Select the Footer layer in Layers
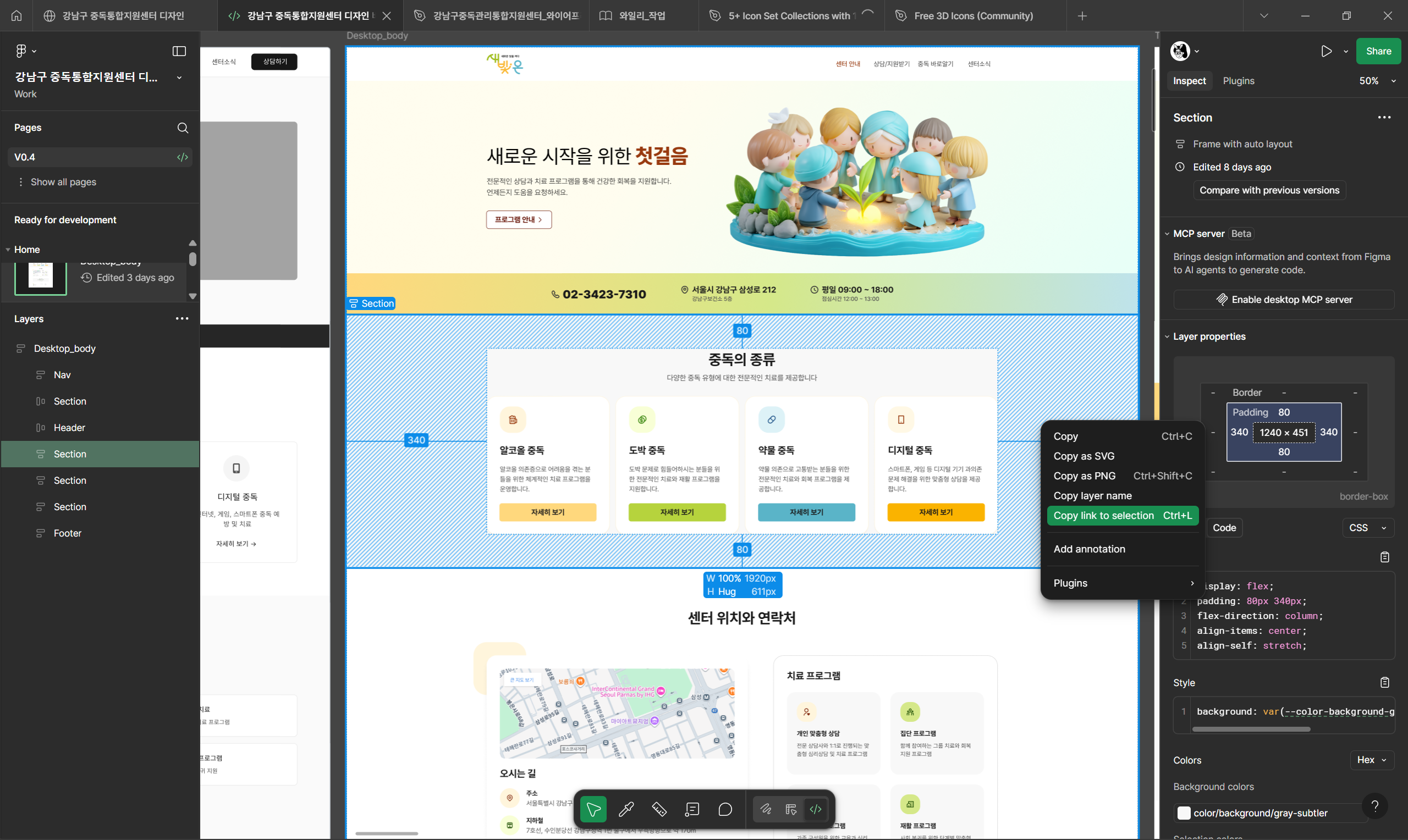This screenshot has width=1408, height=840. point(67,533)
